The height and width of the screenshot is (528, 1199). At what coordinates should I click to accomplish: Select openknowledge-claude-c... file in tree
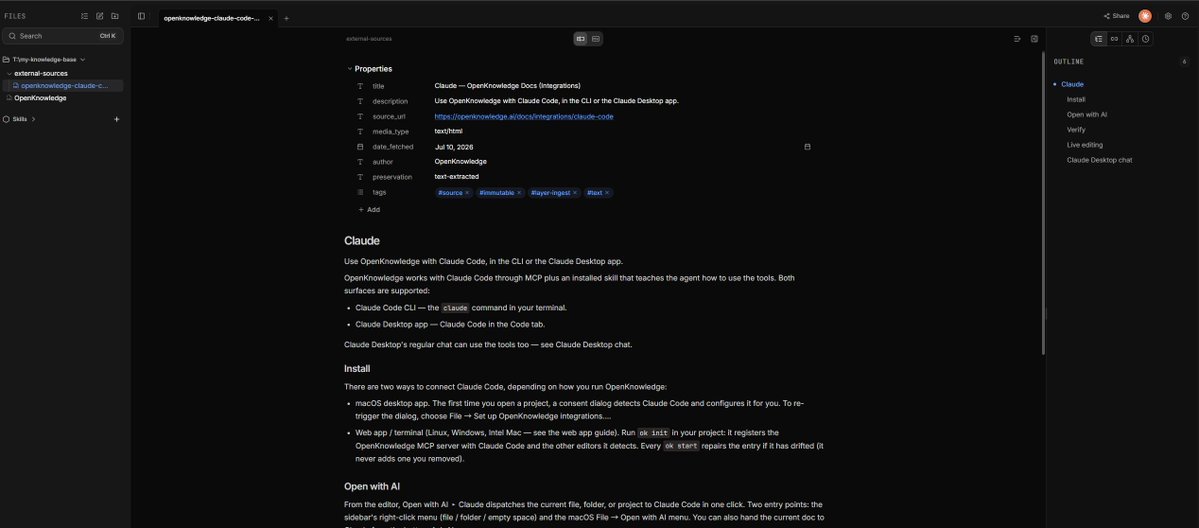pyautogui.click(x=64, y=86)
